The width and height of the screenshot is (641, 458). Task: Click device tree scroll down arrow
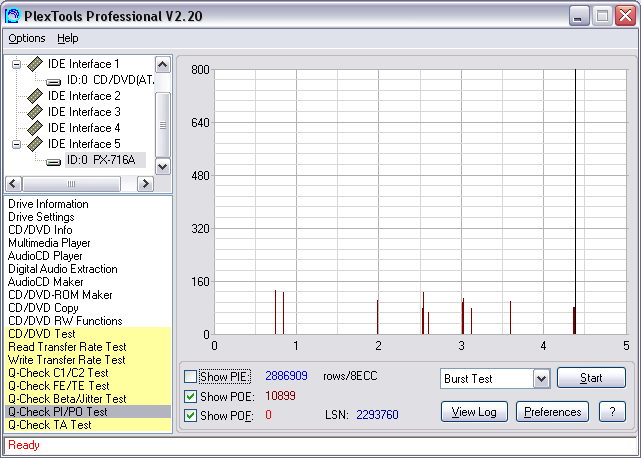[163, 166]
